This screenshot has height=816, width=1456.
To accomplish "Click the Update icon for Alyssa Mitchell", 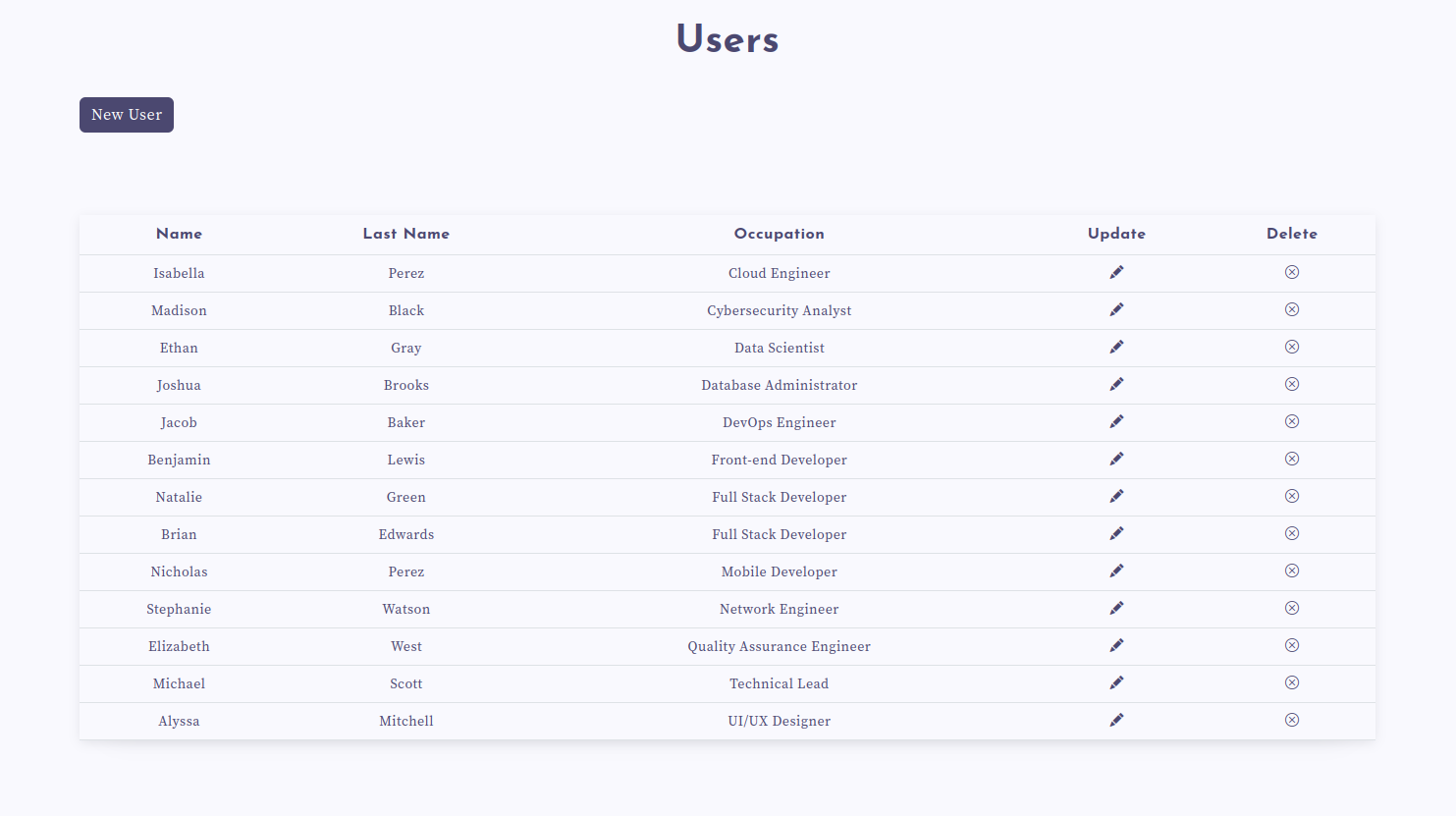I will pyautogui.click(x=1116, y=720).
